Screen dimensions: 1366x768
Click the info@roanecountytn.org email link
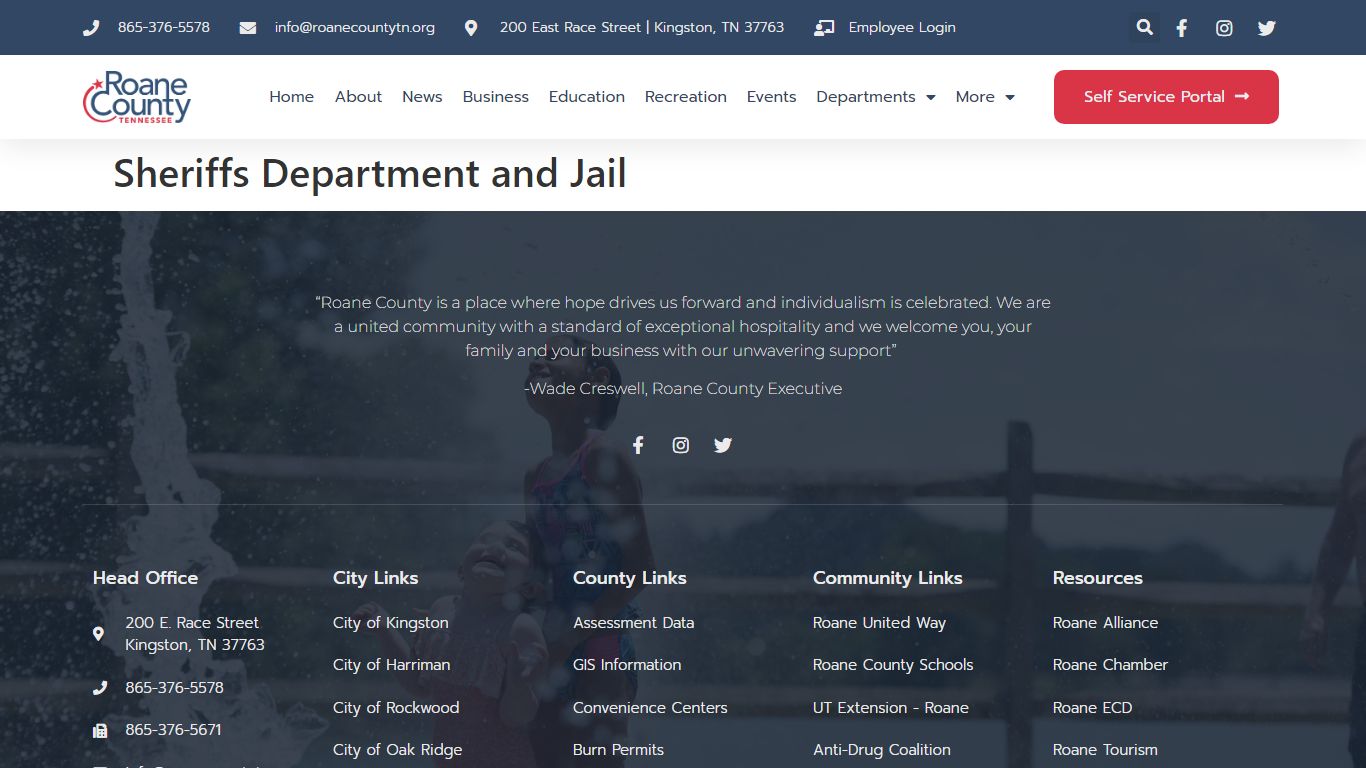coord(354,27)
